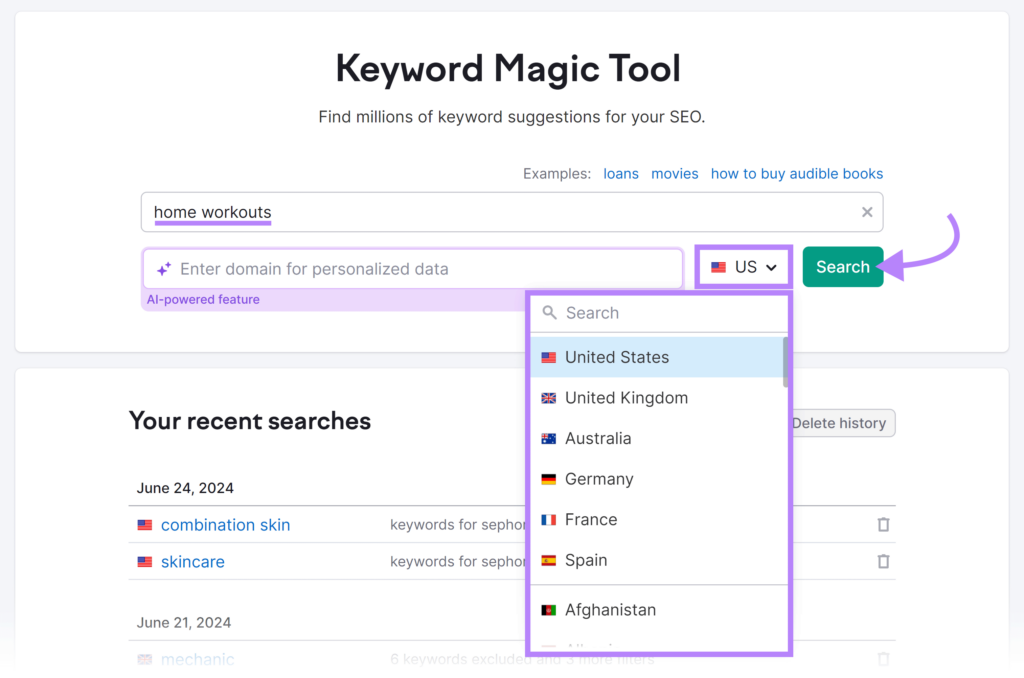
Task: Open the skincare recent search
Action: [x=193, y=562]
